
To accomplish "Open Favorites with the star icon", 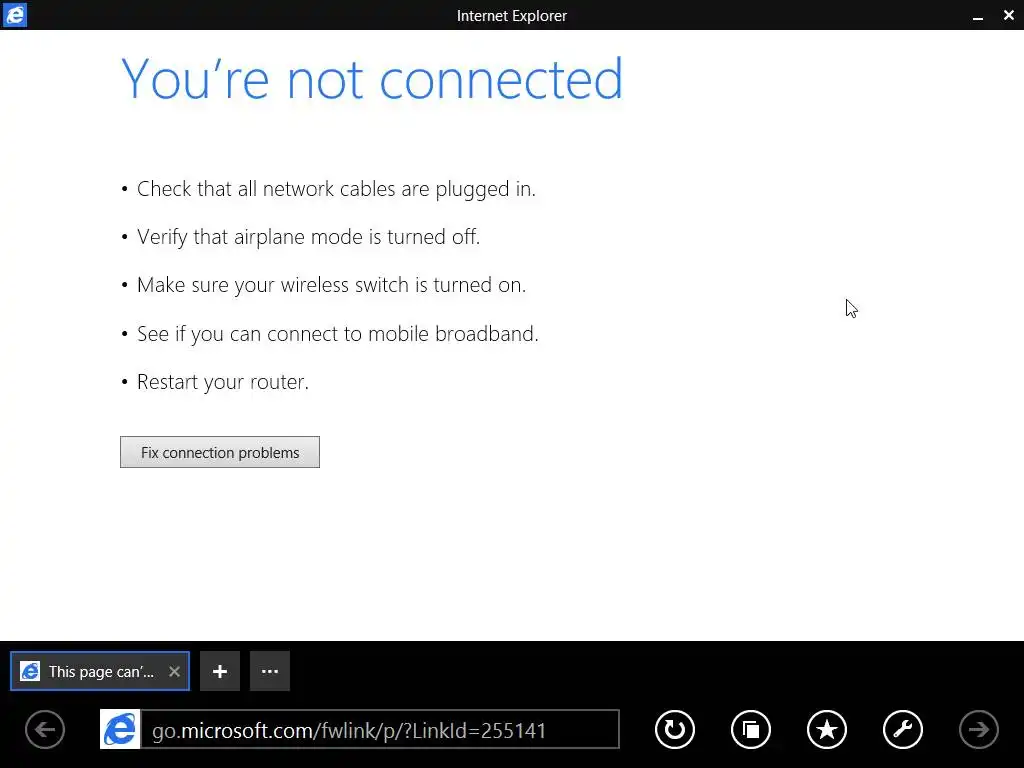I will coord(827,729).
